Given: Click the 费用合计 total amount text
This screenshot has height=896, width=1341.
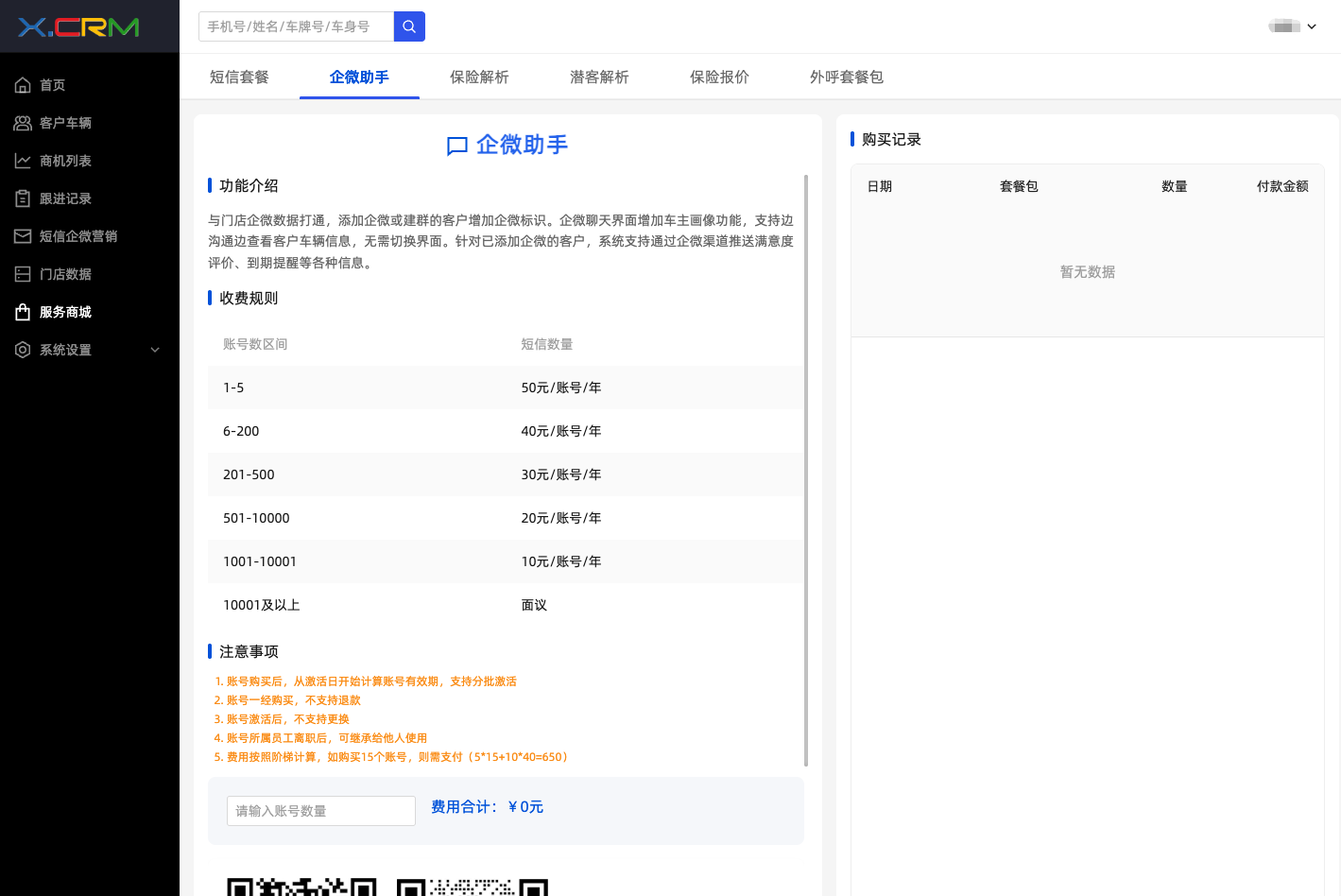Looking at the screenshot, I should 488,807.
